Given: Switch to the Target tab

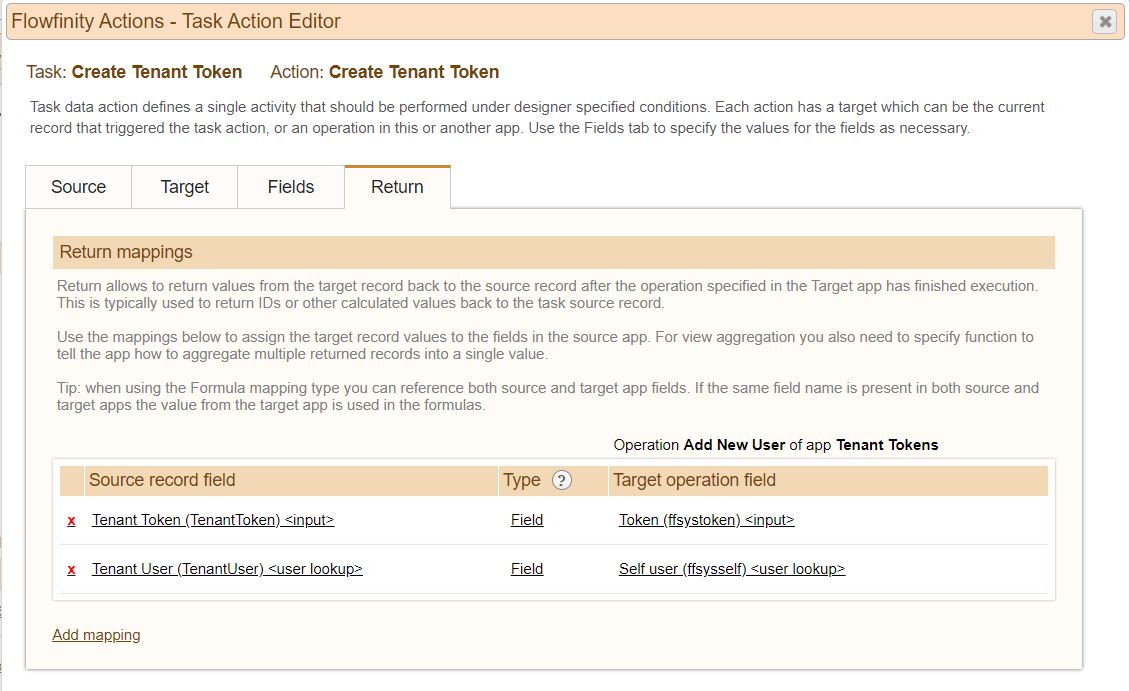Looking at the screenshot, I should click(x=184, y=187).
